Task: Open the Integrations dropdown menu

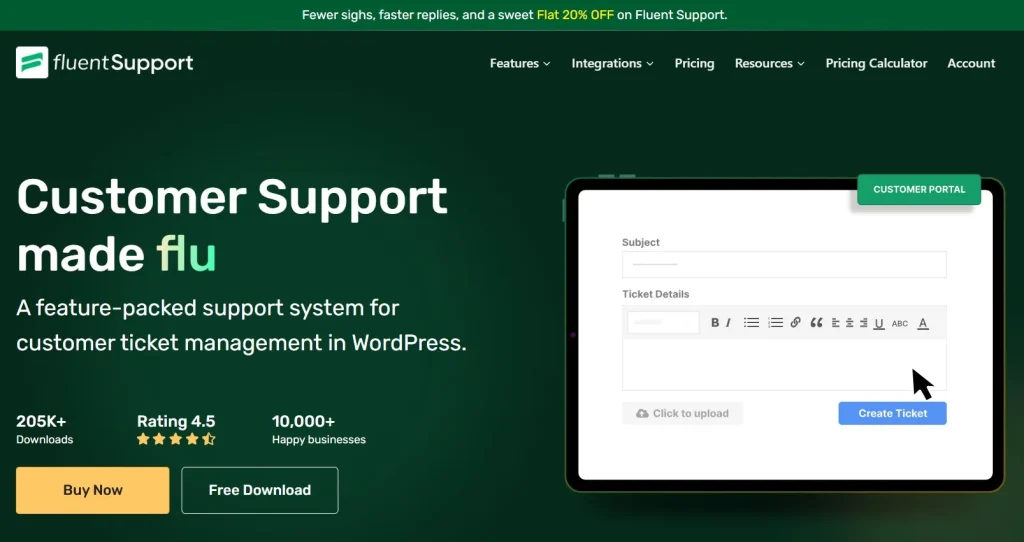Action: 612,63
